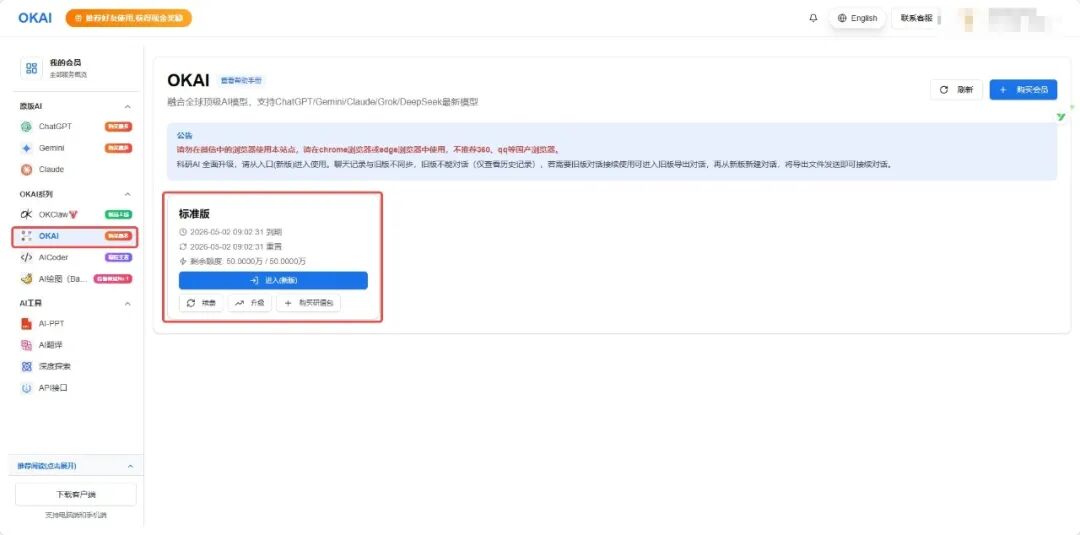This screenshot has height=535, width=1080.
Task: Open the 查看帮助手册 help manual link
Action: click(x=241, y=81)
